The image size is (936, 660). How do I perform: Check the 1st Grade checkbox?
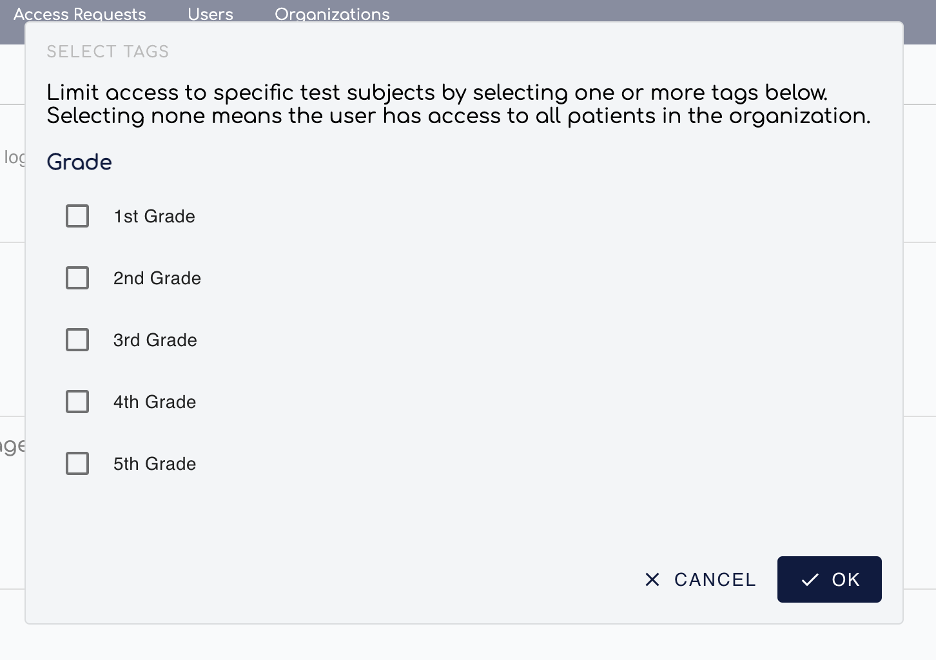[77, 216]
